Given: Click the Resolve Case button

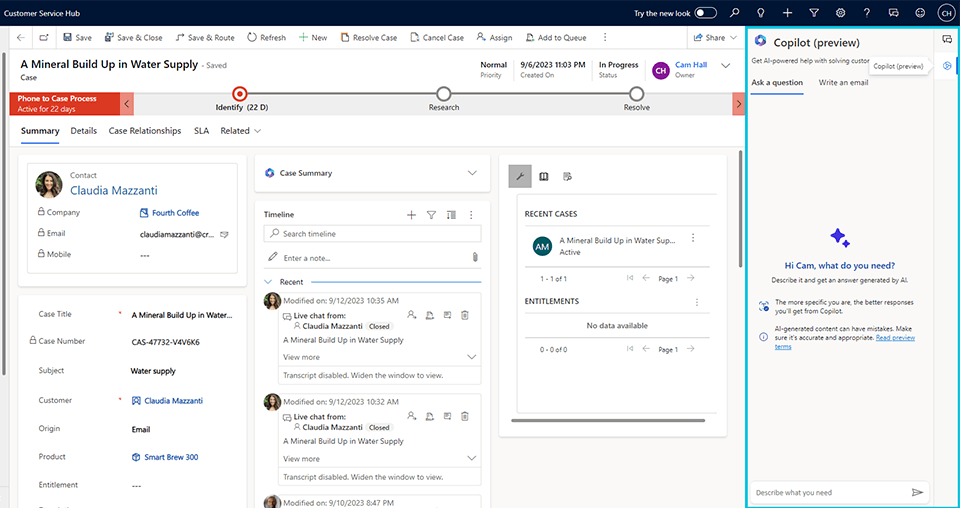Looking at the screenshot, I should tap(369, 38).
